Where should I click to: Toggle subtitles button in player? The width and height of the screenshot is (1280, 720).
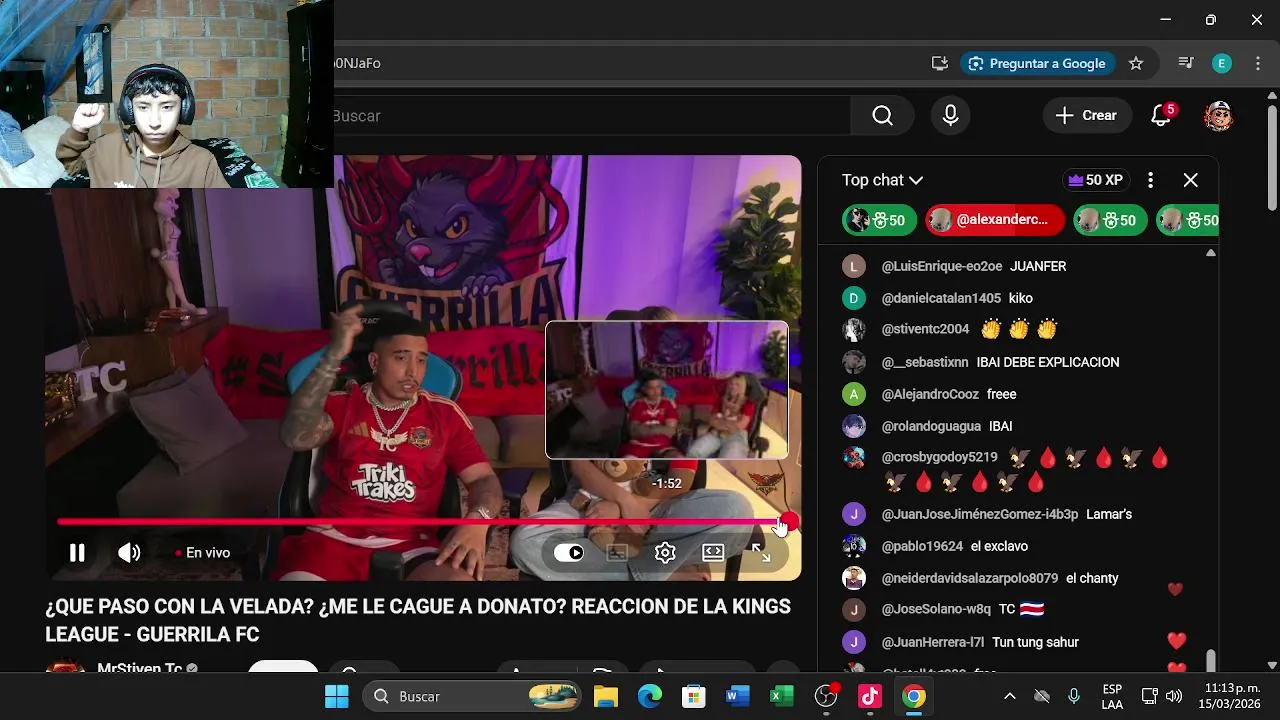(x=617, y=553)
